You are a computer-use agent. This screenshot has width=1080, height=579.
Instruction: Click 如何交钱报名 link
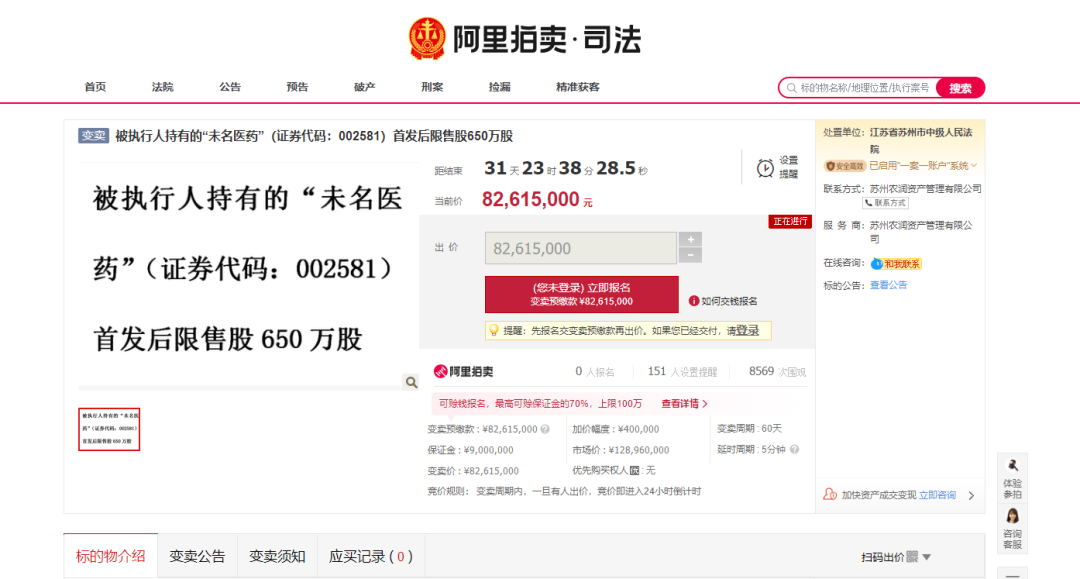729,301
